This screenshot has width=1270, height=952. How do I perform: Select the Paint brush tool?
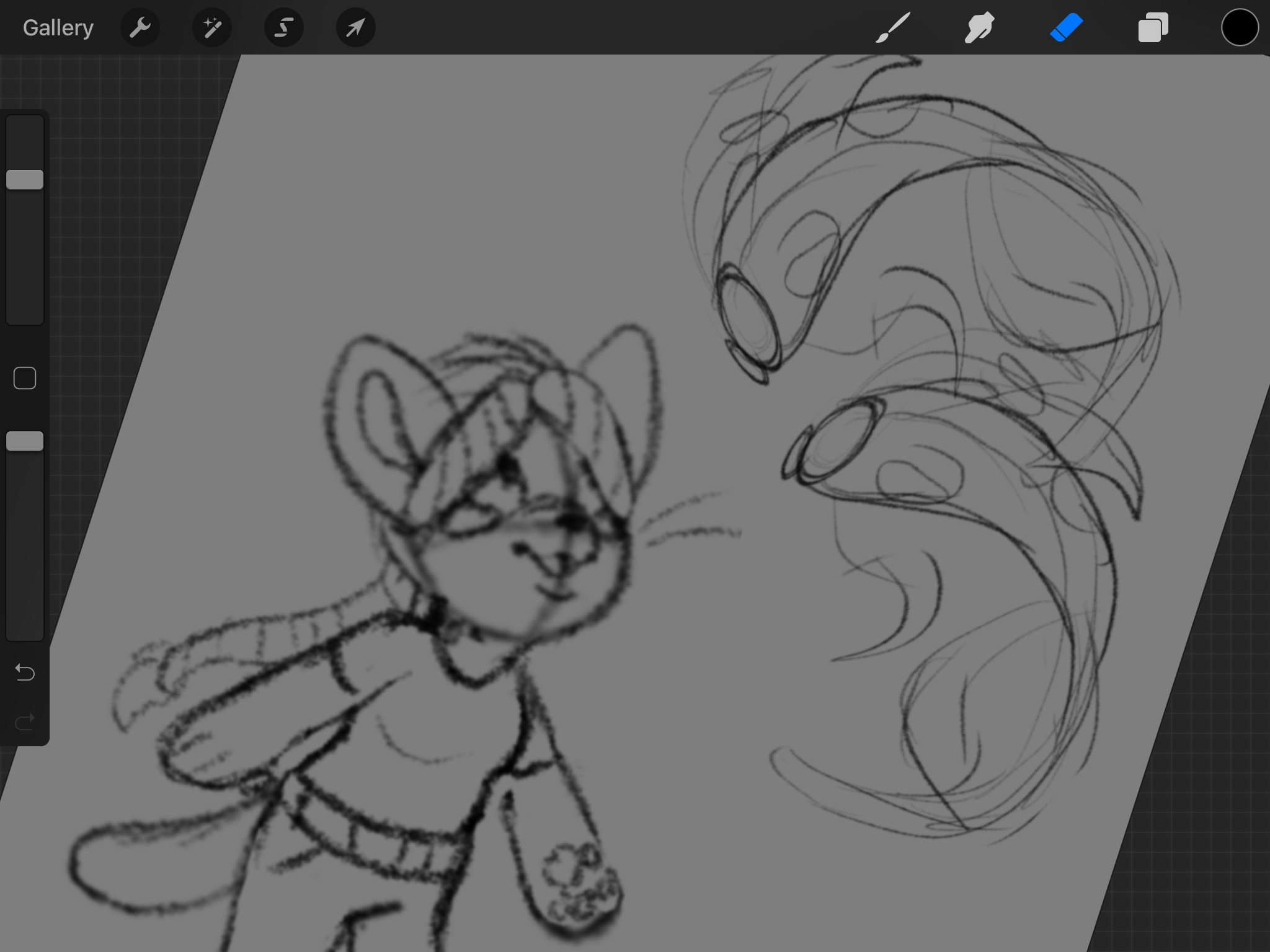pos(893,28)
